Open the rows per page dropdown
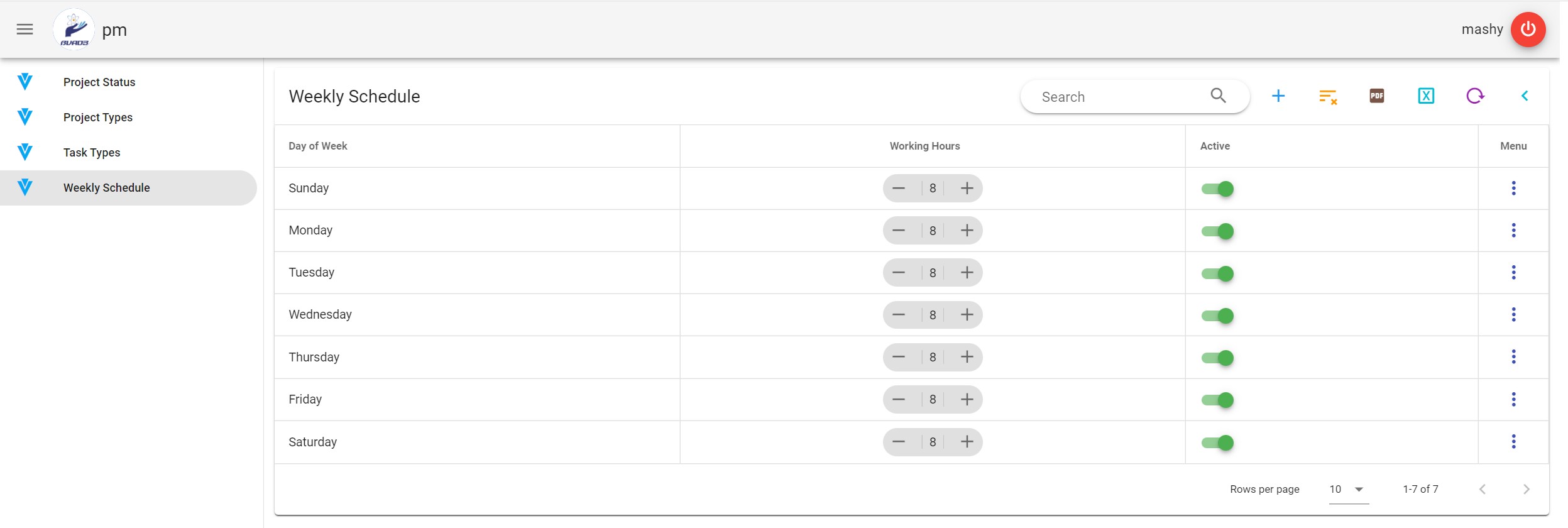The height and width of the screenshot is (528, 1568). click(1348, 490)
